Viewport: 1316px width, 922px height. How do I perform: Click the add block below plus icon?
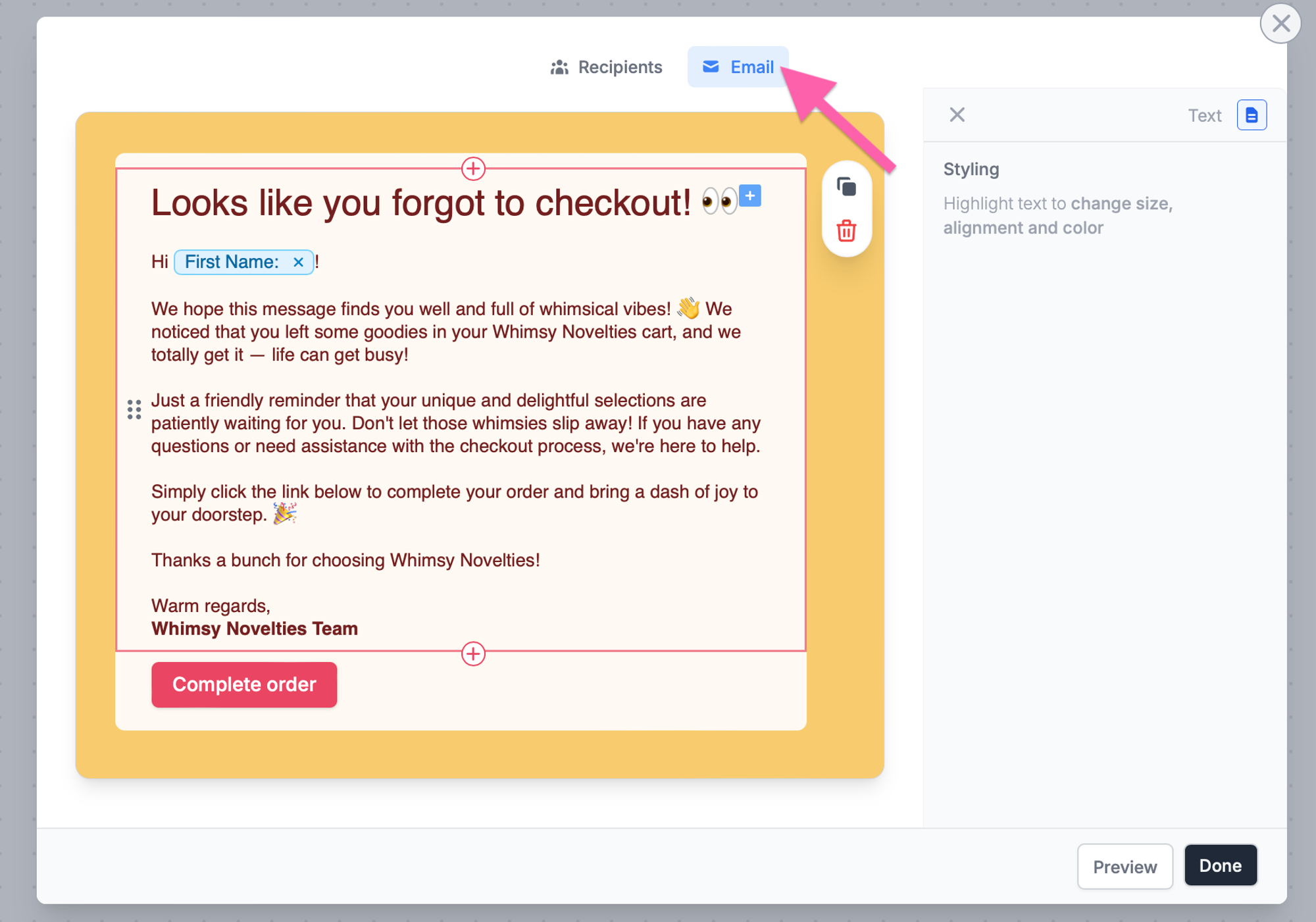[473, 652]
